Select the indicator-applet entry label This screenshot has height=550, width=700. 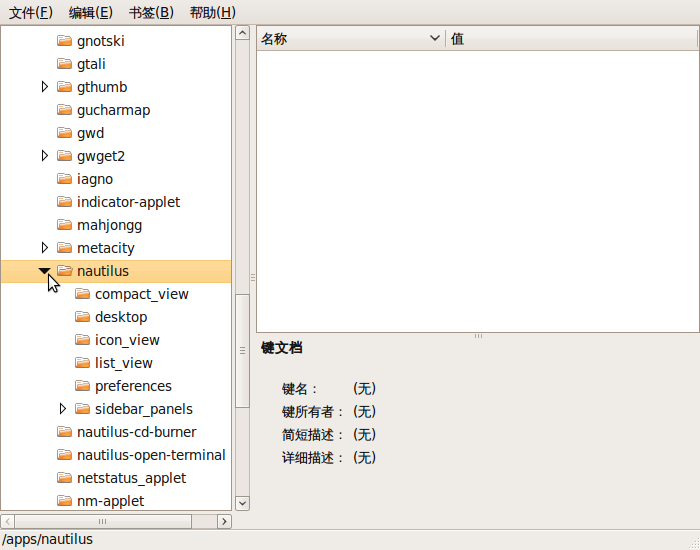[128, 202]
